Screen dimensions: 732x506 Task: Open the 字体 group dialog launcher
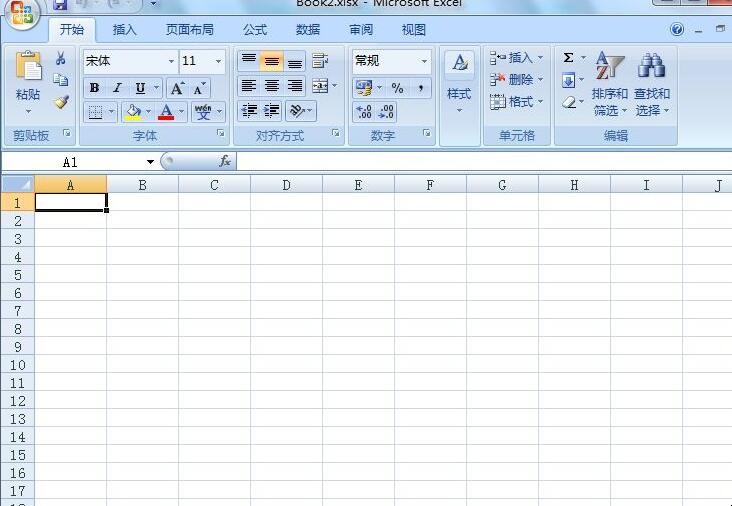coord(220,134)
